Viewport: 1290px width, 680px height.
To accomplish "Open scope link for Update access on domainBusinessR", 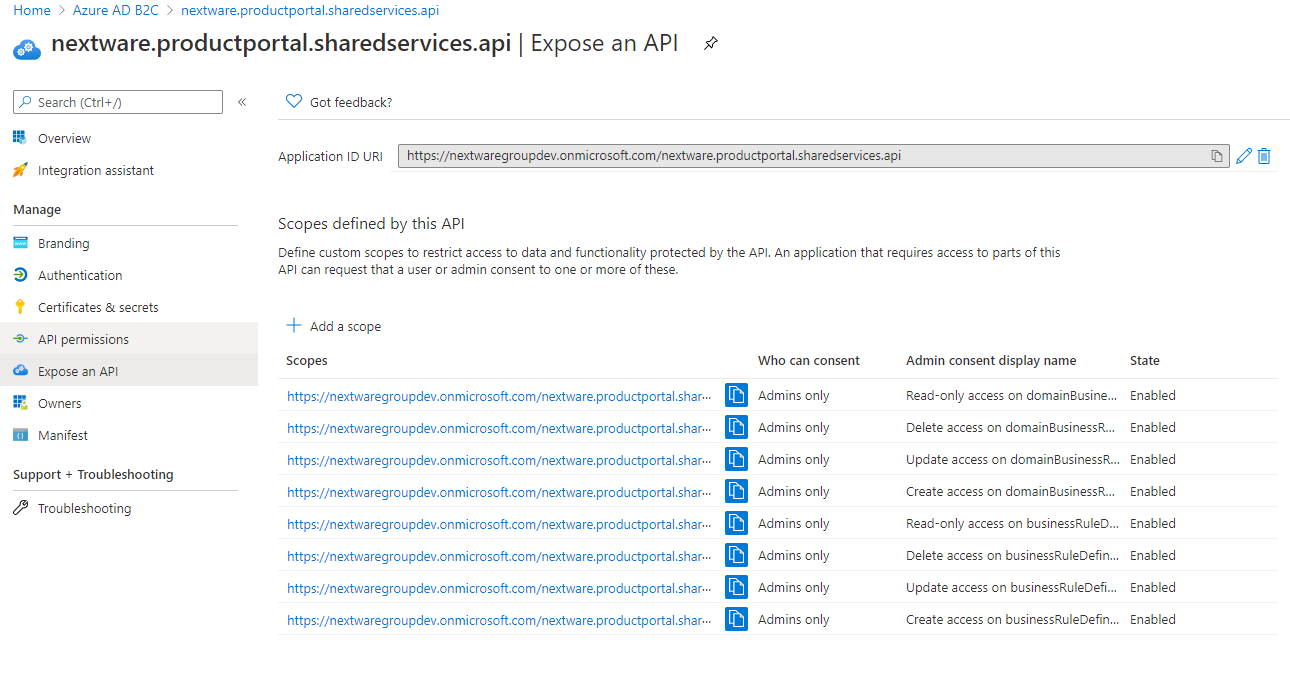I will click(499, 459).
